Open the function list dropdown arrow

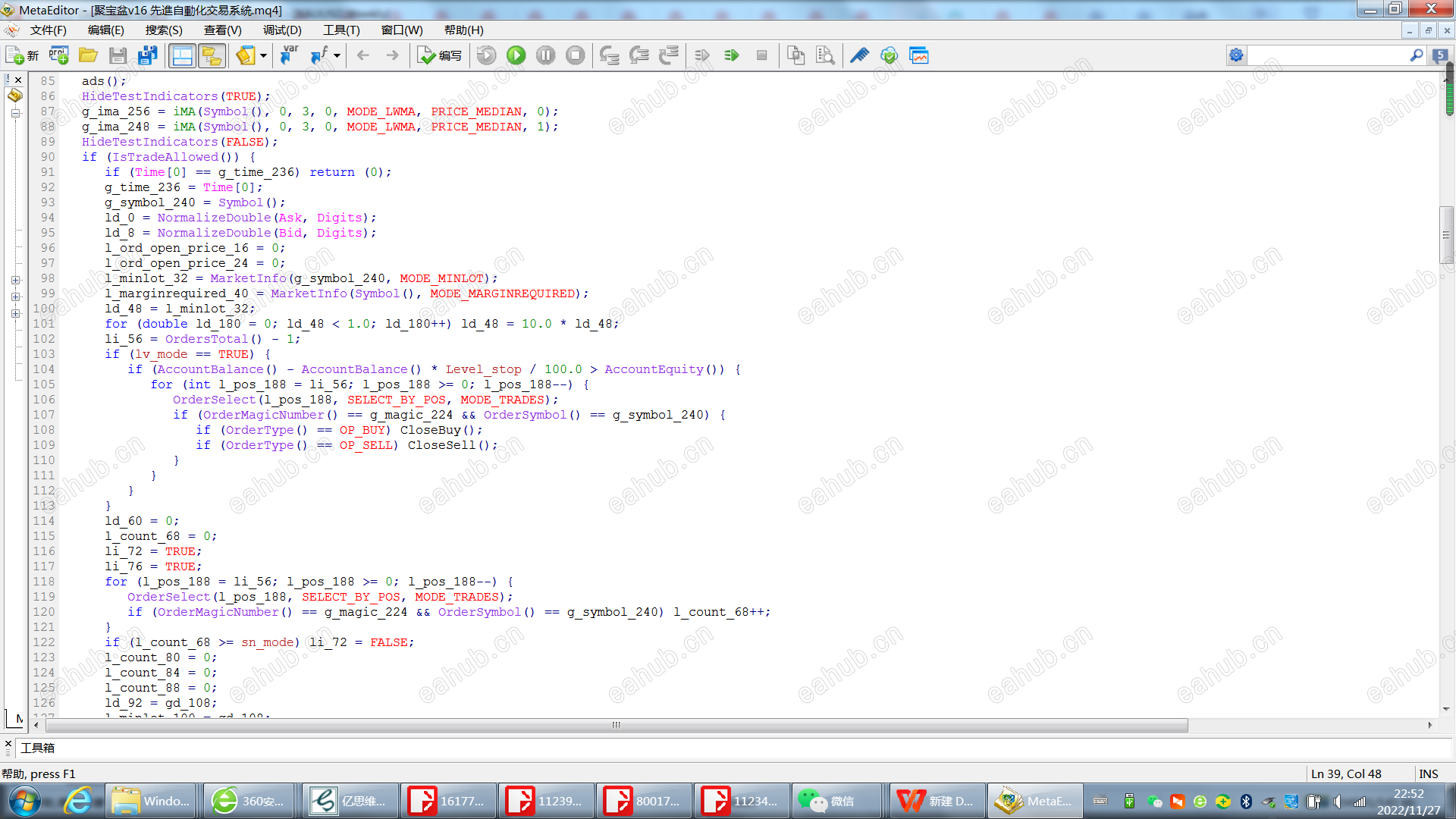[x=337, y=55]
